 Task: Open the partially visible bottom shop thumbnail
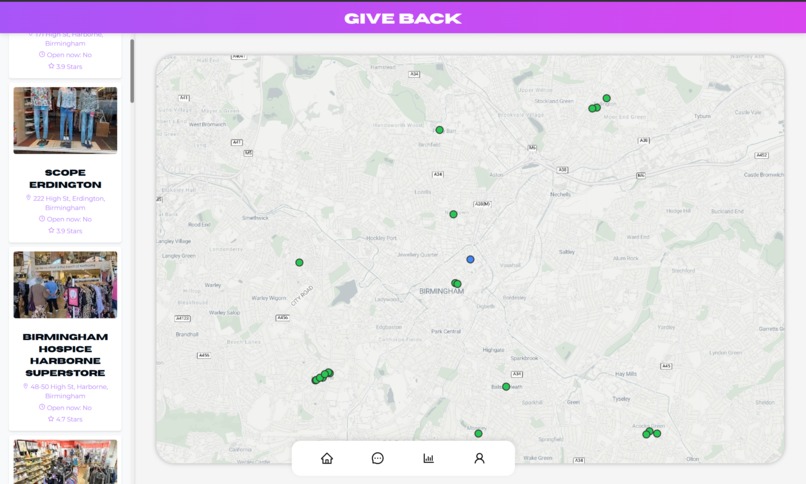tap(65, 461)
